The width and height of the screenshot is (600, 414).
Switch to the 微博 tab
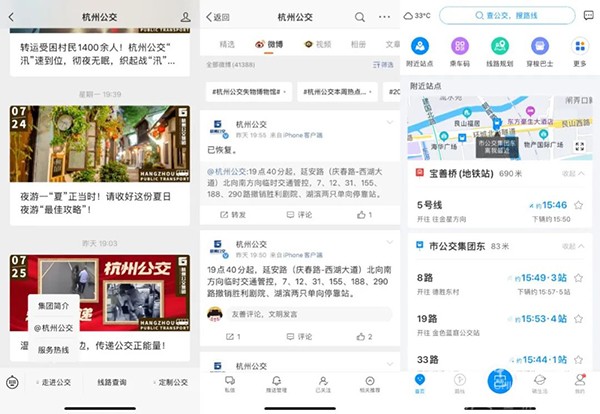269,44
